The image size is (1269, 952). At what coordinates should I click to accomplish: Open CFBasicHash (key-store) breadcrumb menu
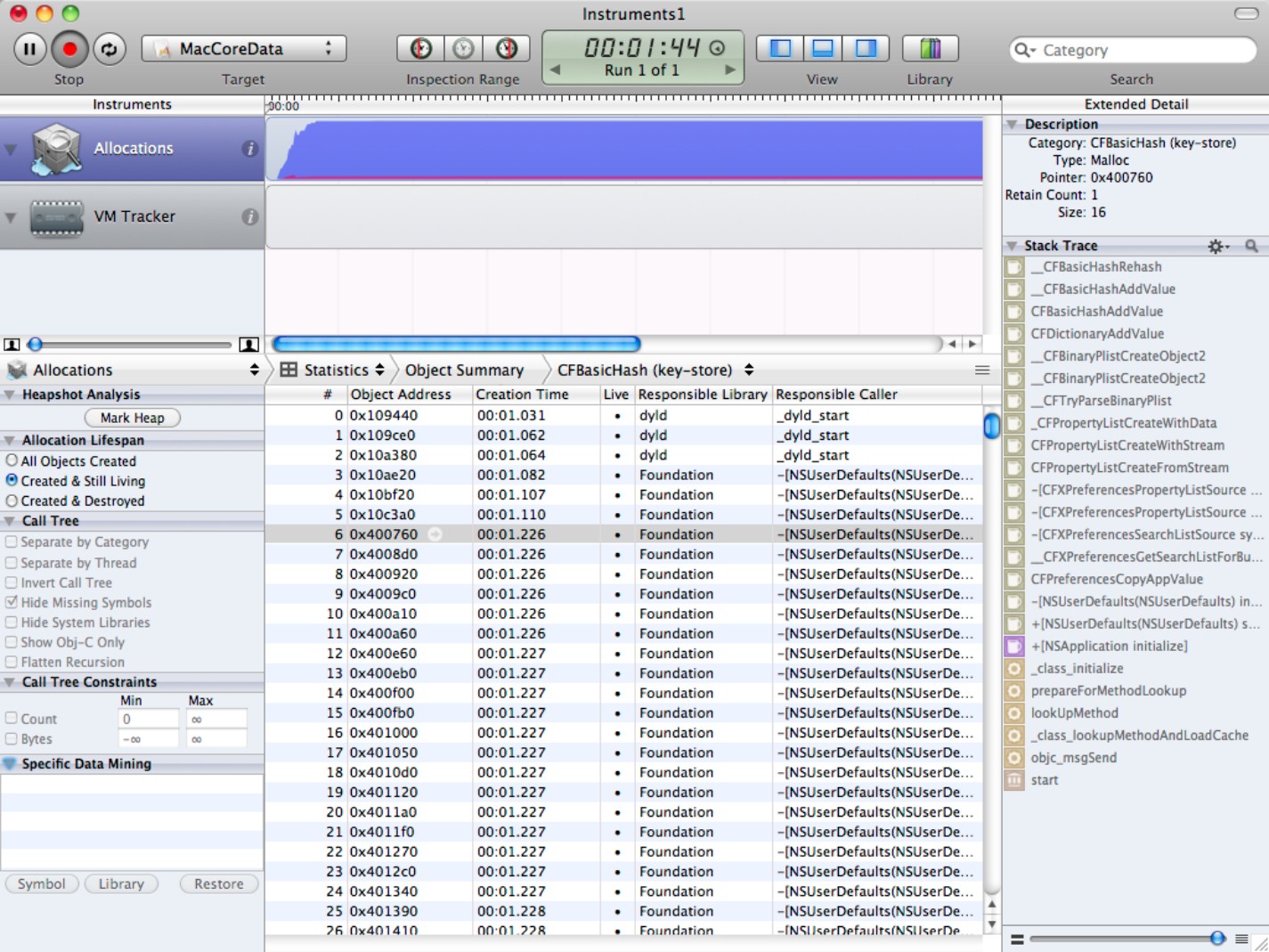[655, 370]
